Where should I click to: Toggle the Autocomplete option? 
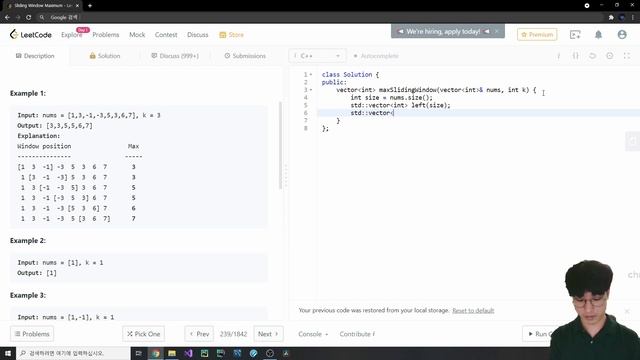point(376,56)
